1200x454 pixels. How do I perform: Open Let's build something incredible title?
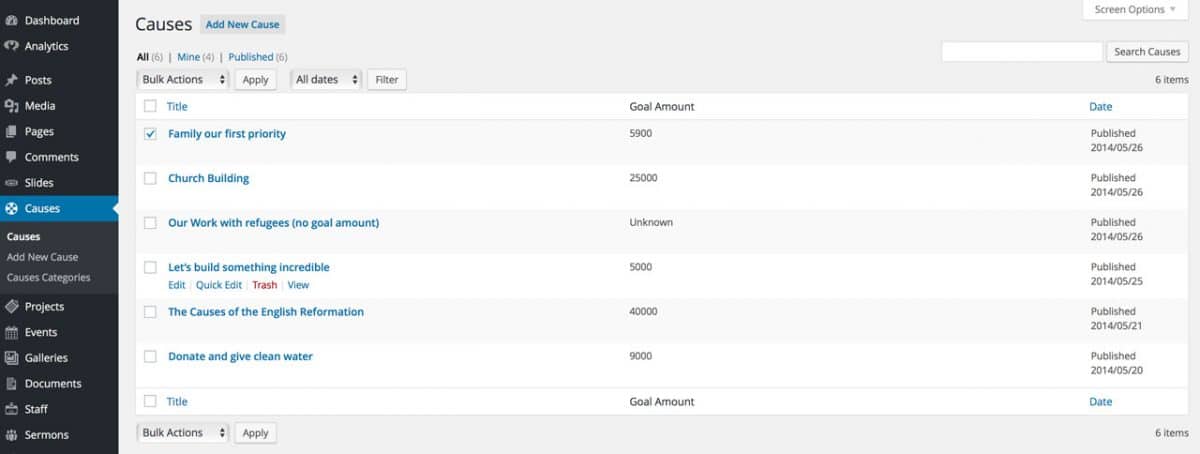pyautogui.click(x=248, y=267)
